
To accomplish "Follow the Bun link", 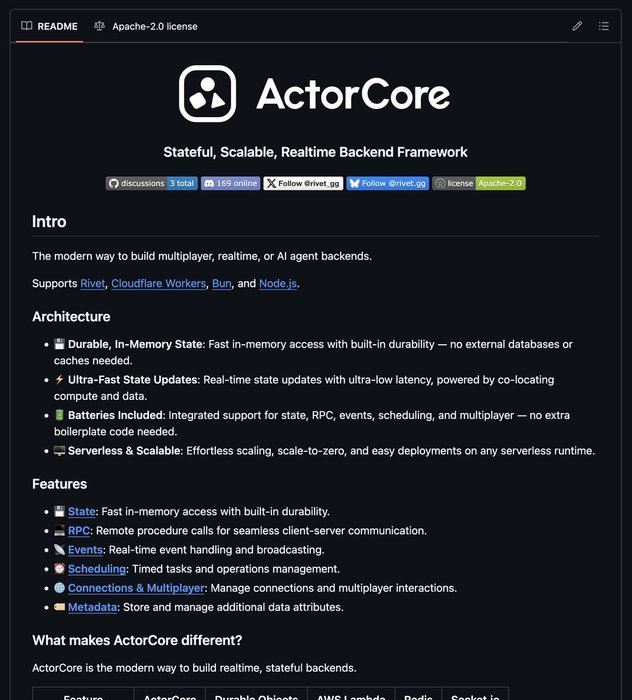I will 221,283.
